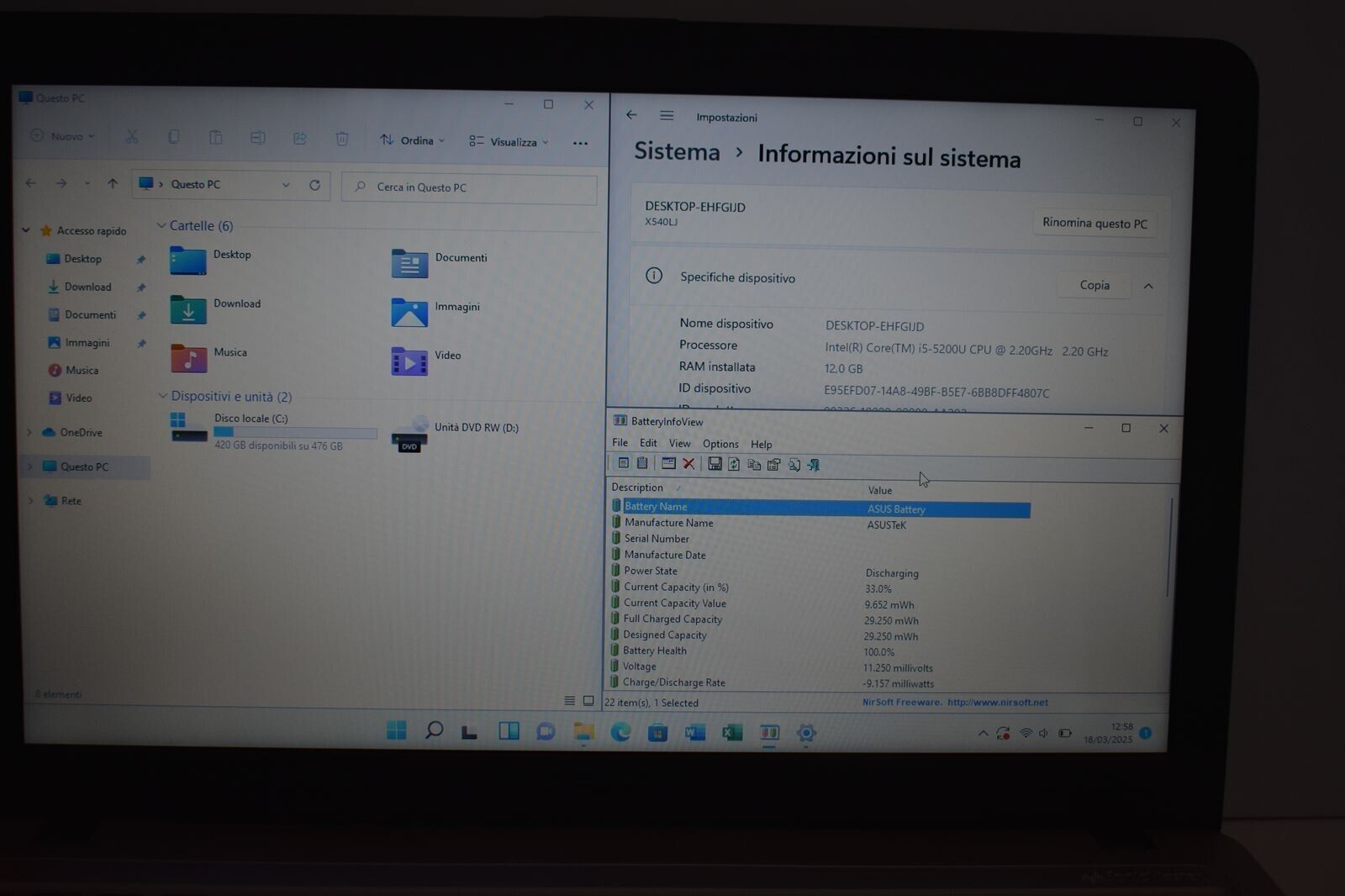Image resolution: width=1345 pixels, height=896 pixels.
Task: Click the Disco locale (C:) usage bar
Action: (295, 432)
